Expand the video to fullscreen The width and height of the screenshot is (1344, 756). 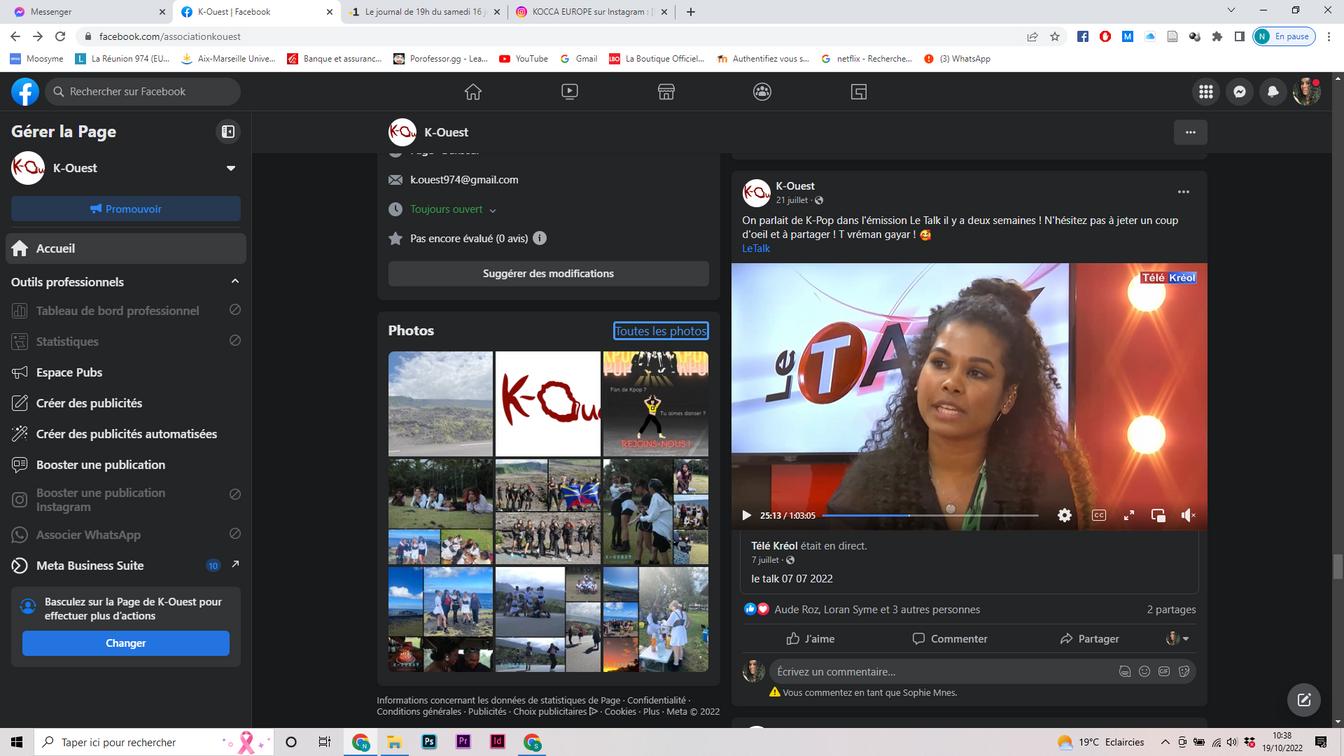1128,515
